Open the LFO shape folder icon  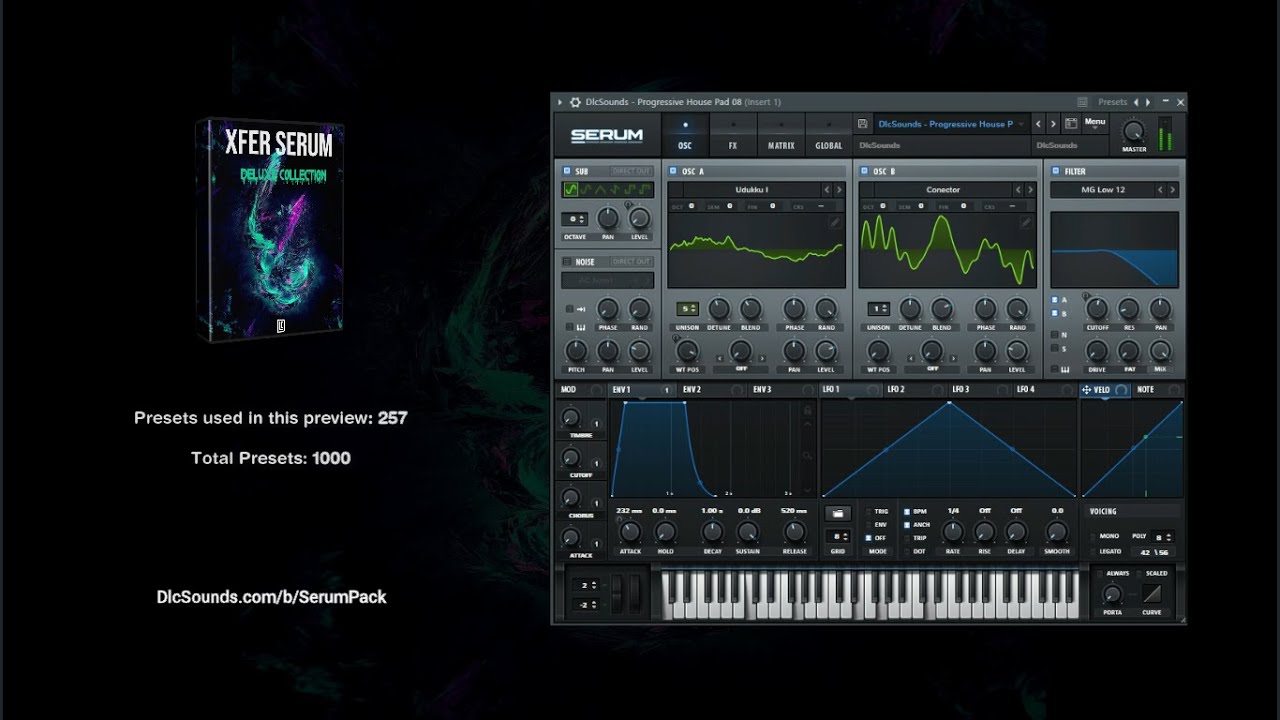838,513
